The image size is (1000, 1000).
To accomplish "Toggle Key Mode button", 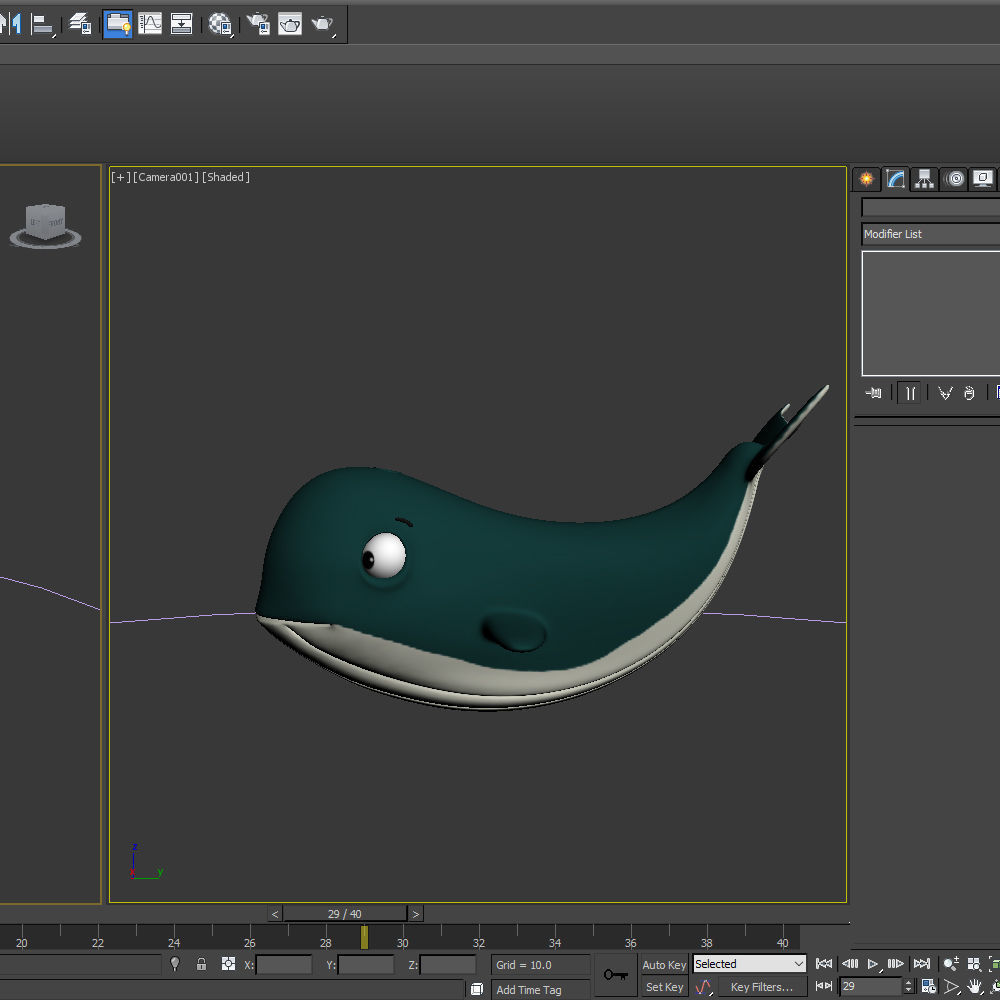I will coord(824,987).
